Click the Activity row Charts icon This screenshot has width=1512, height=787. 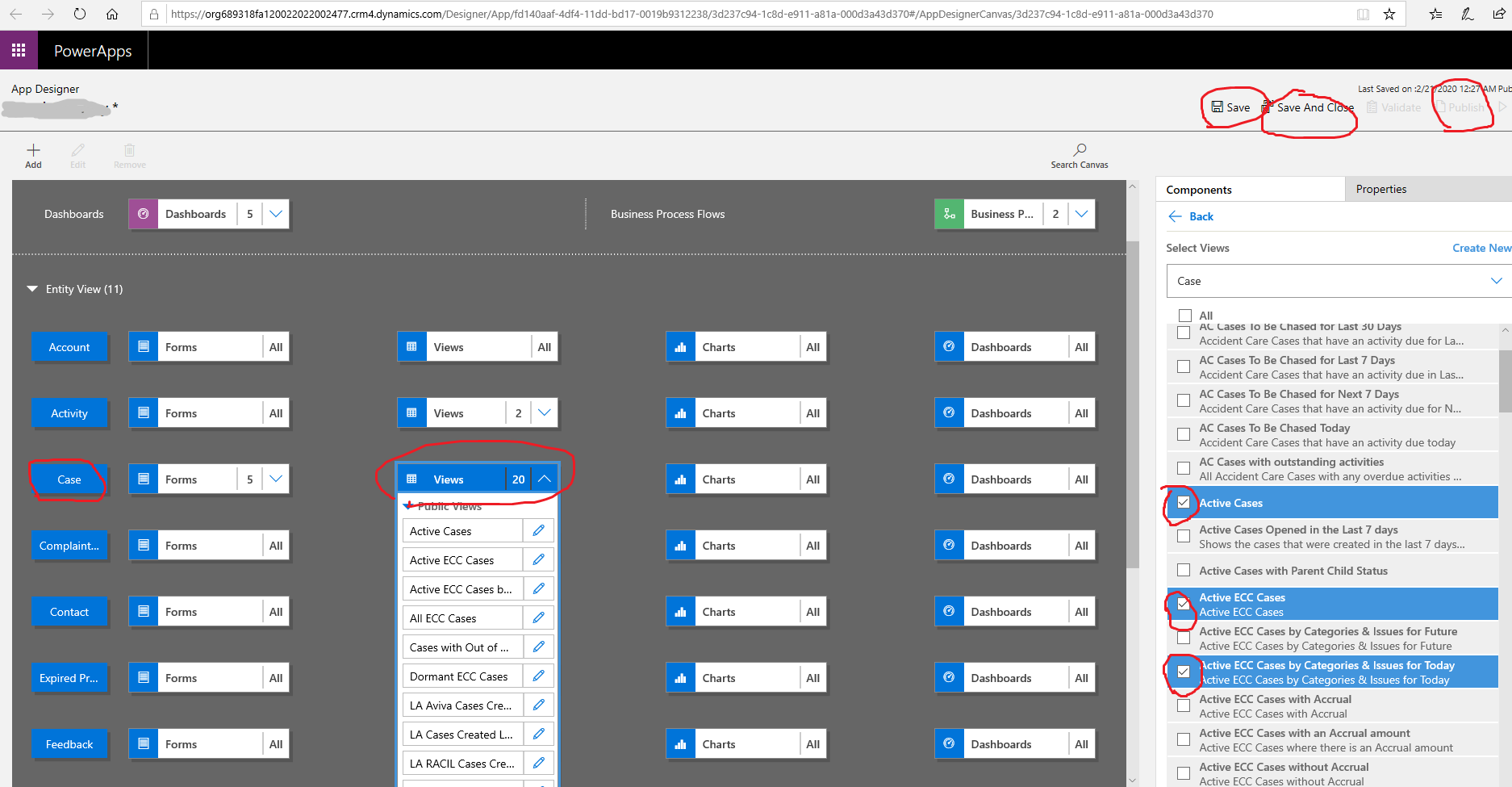(x=680, y=413)
